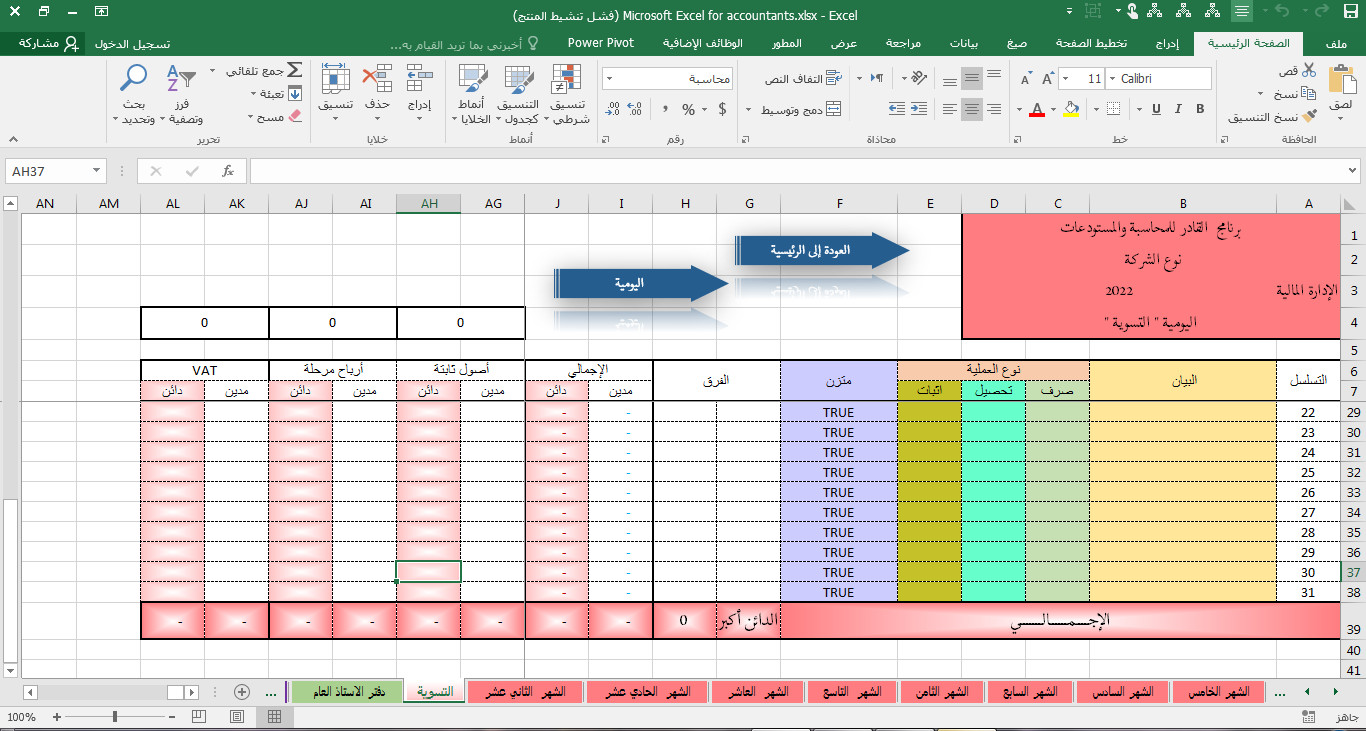
Task: Click Merge and Center (دمج وتوسيط) icon
Action: click(x=801, y=109)
